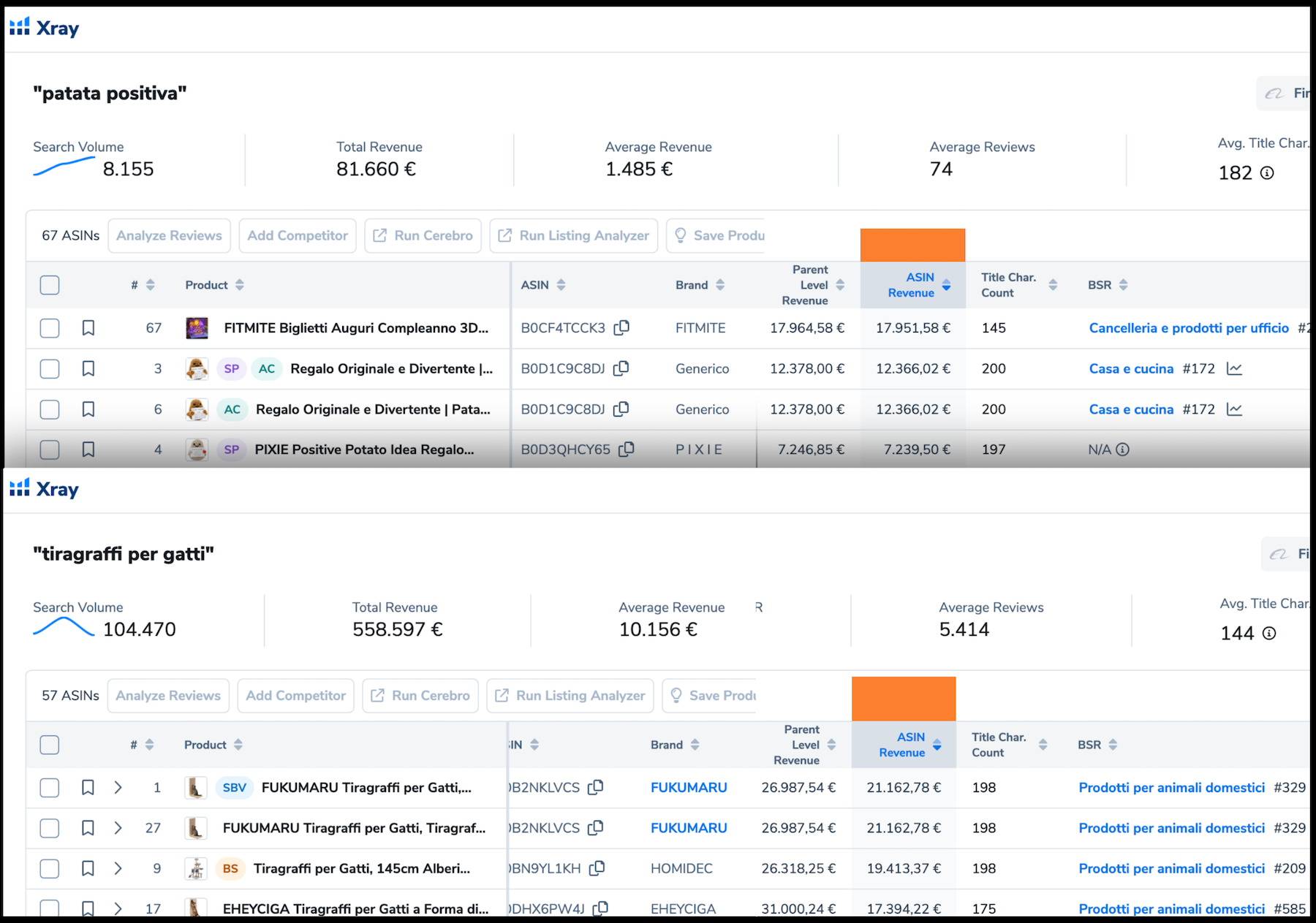
Task: Select checkbox for FUKUMARU row number 27
Action: [x=50, y=828]
